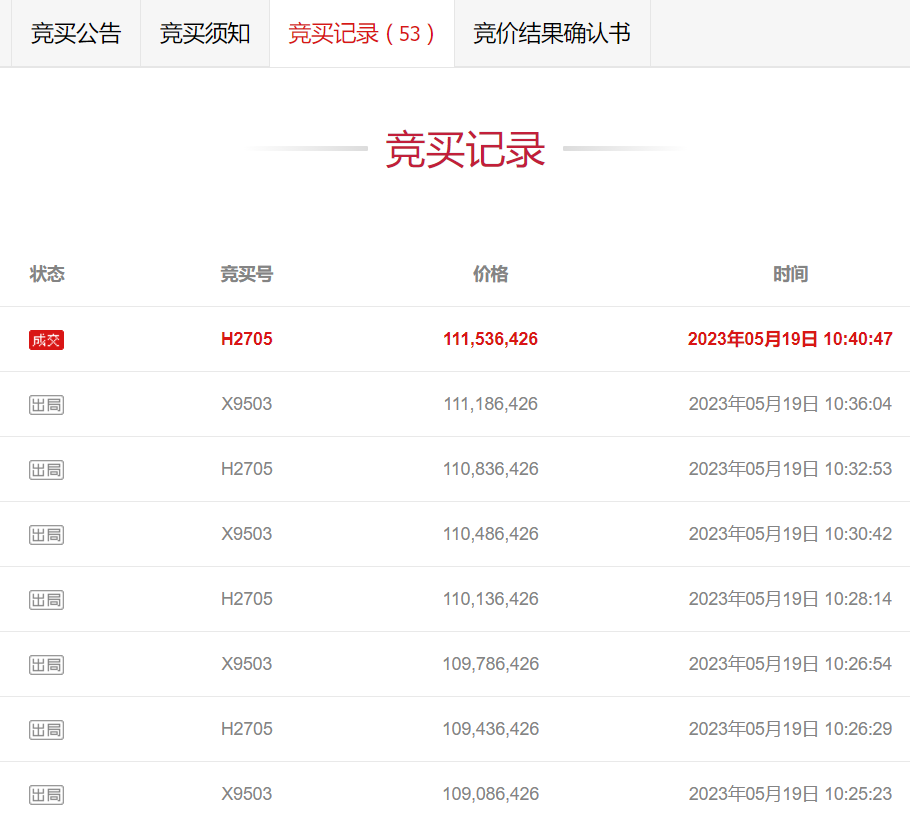Click the 出局 badge beside price 109,436,426
Image resolution: width=910 pixels, height=815 pixels.
pos(46,729)
